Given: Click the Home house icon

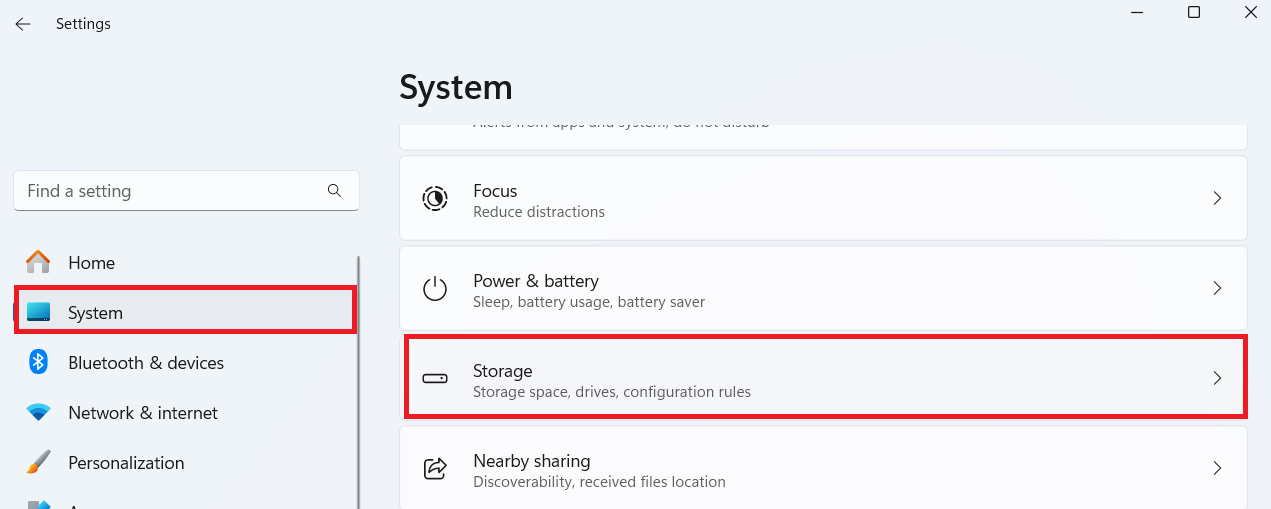Looking at the screenshot, I should [x=38, y=262].
